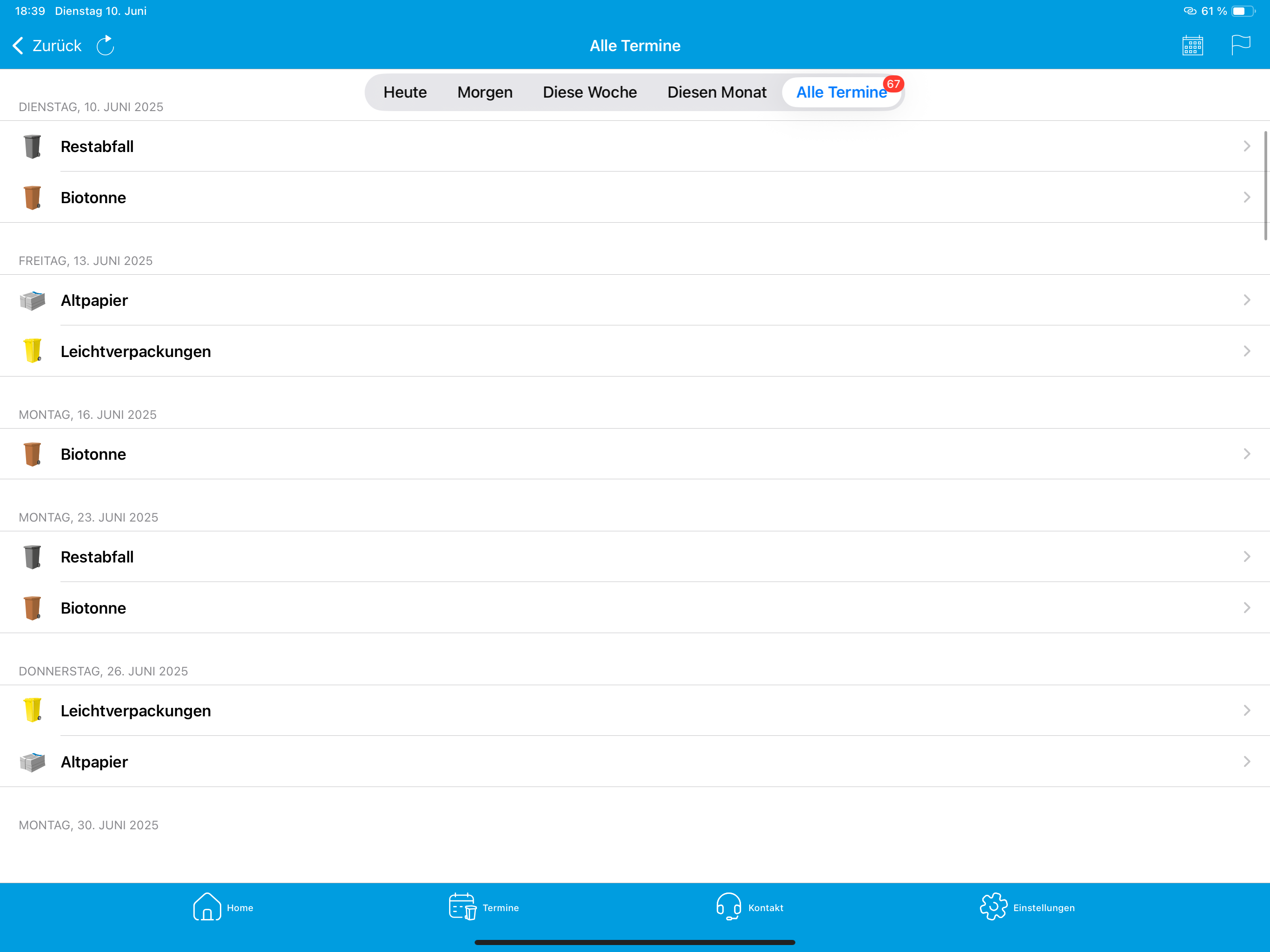Tap brown Biotonne bin icon on 16. Juni
This screenshot has width=1270, height=952.
33,454
